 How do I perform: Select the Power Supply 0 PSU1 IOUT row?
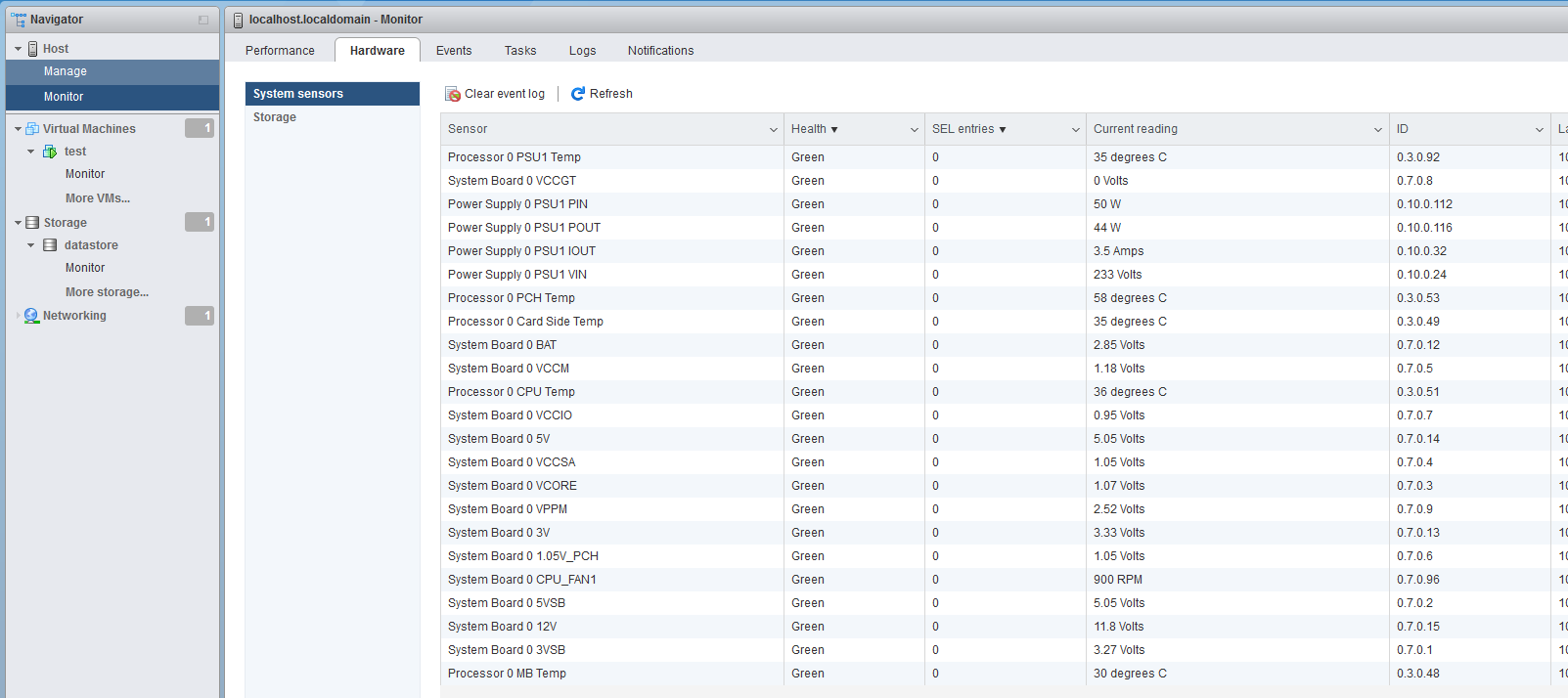click(x=1004, y=251)
